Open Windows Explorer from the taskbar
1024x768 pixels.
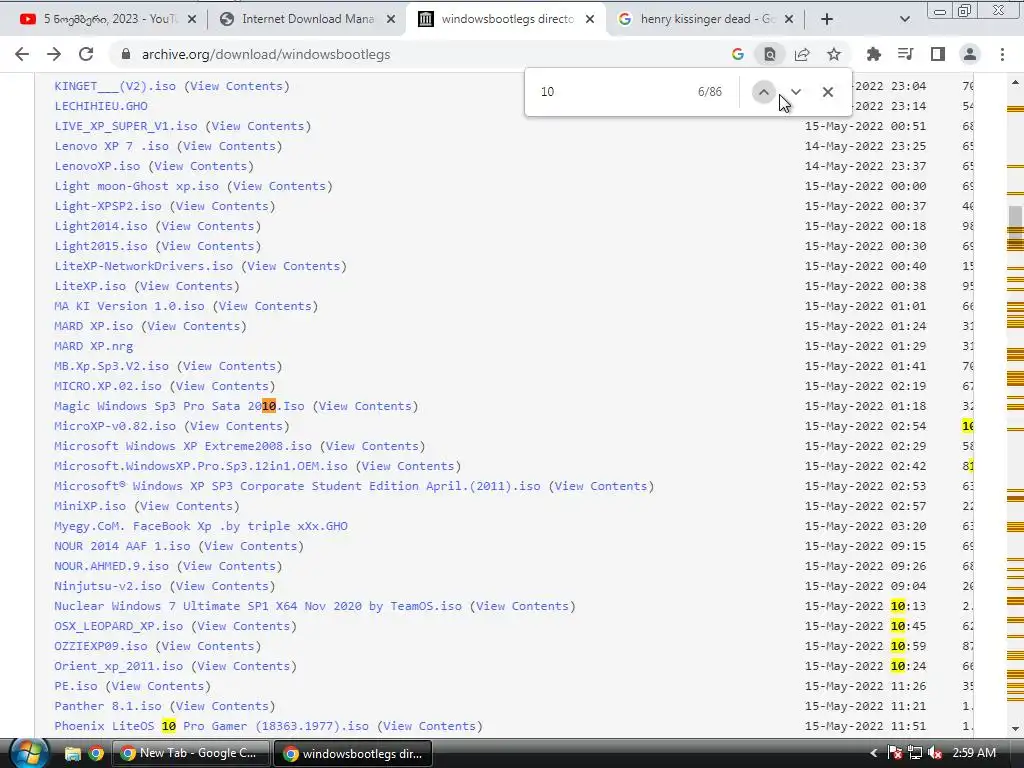coord(72,754)
